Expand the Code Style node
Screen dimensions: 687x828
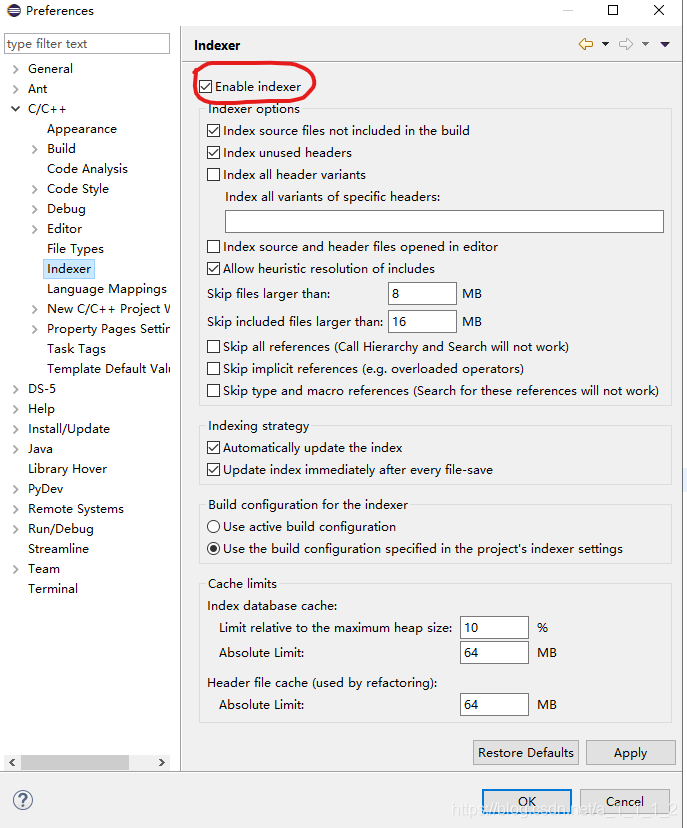click(34, 189)
